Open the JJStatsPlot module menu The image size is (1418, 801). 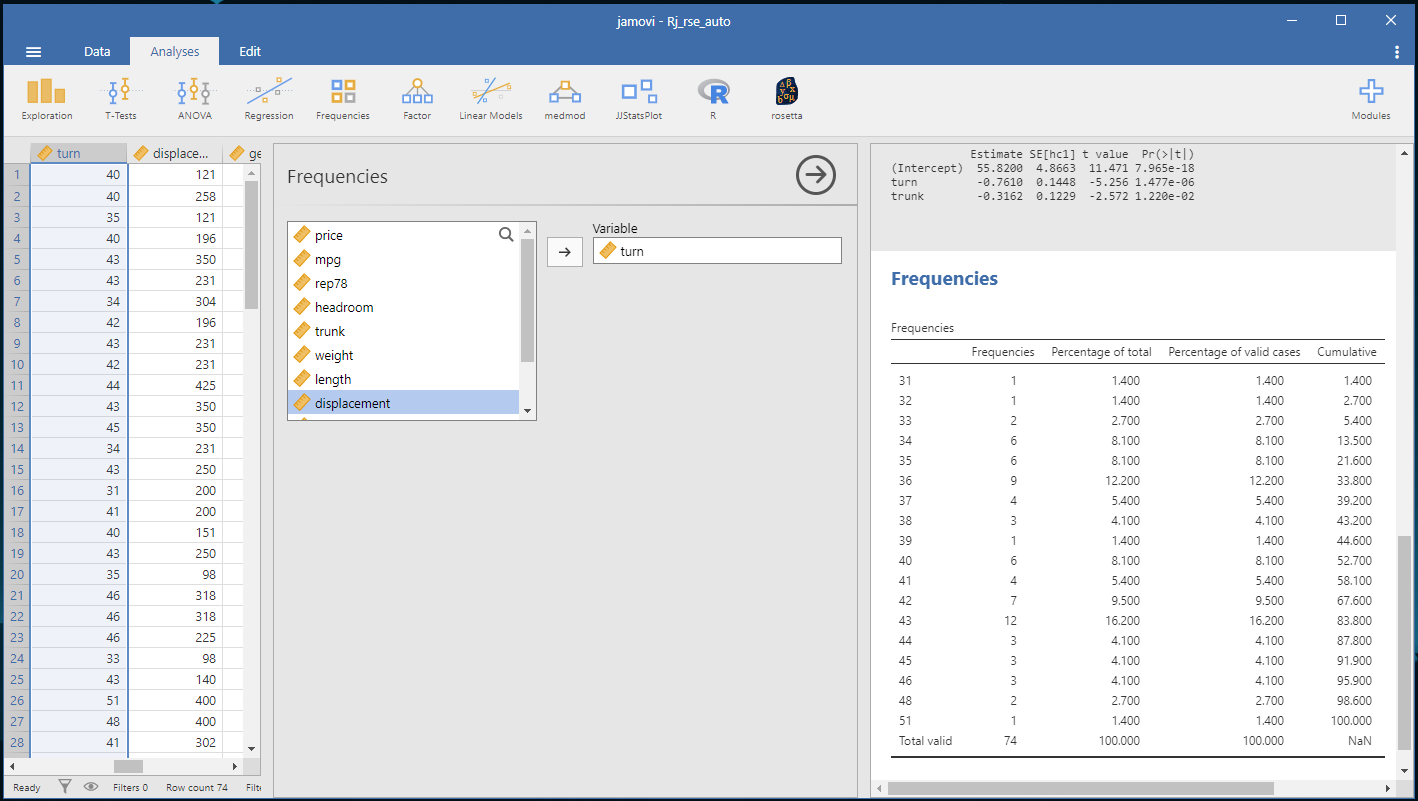click(x=638, y=100)
